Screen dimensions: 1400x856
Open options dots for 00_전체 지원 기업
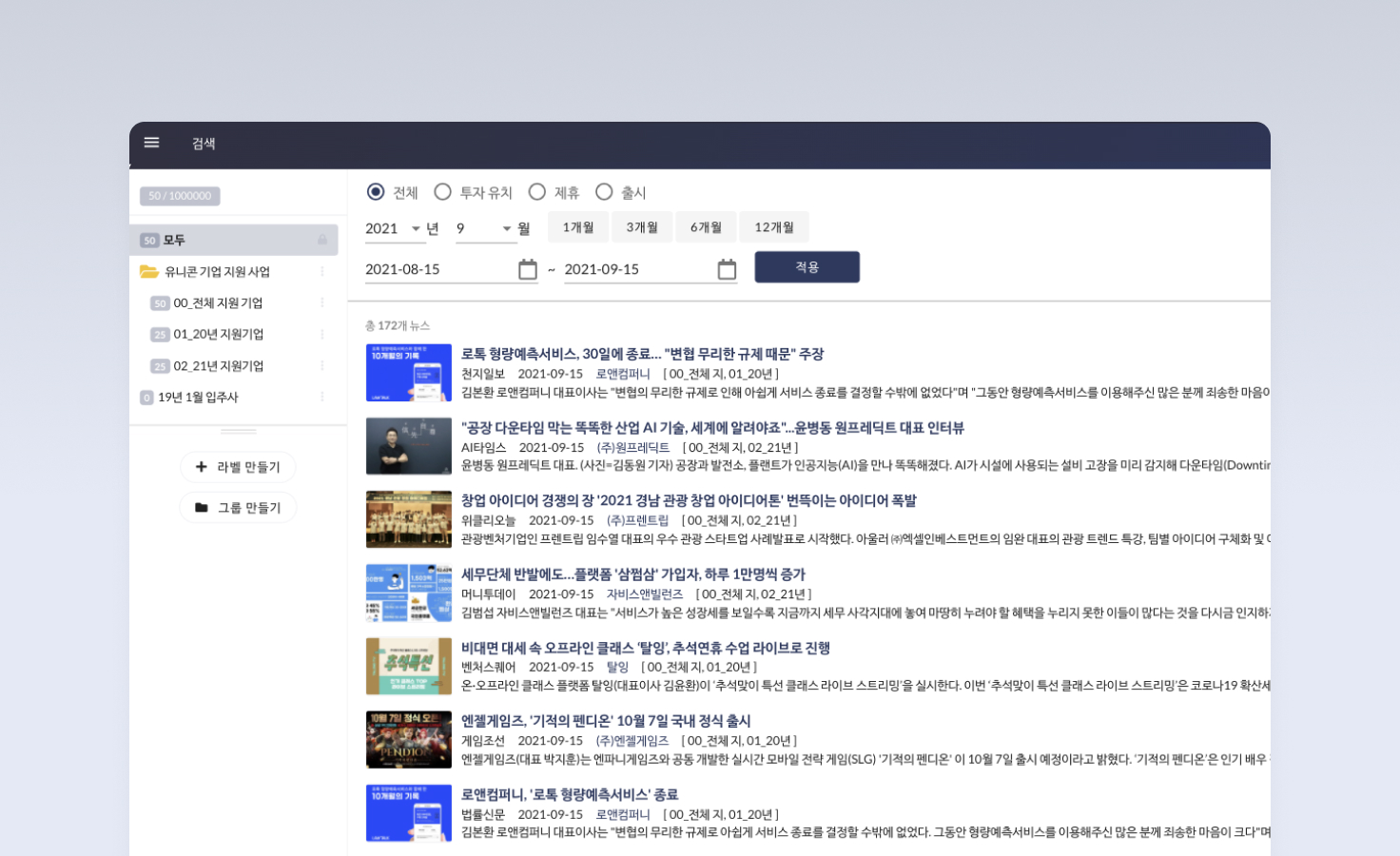tap(322, 303)
